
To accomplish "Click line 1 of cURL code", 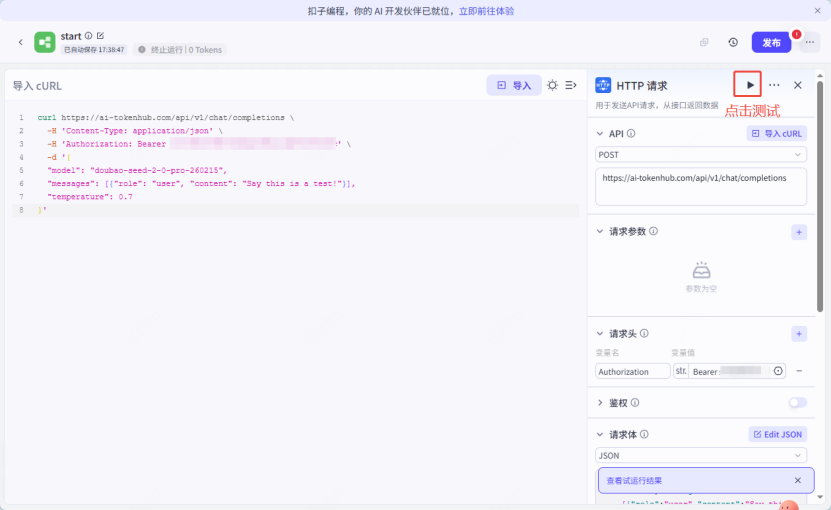I will 165,118.
